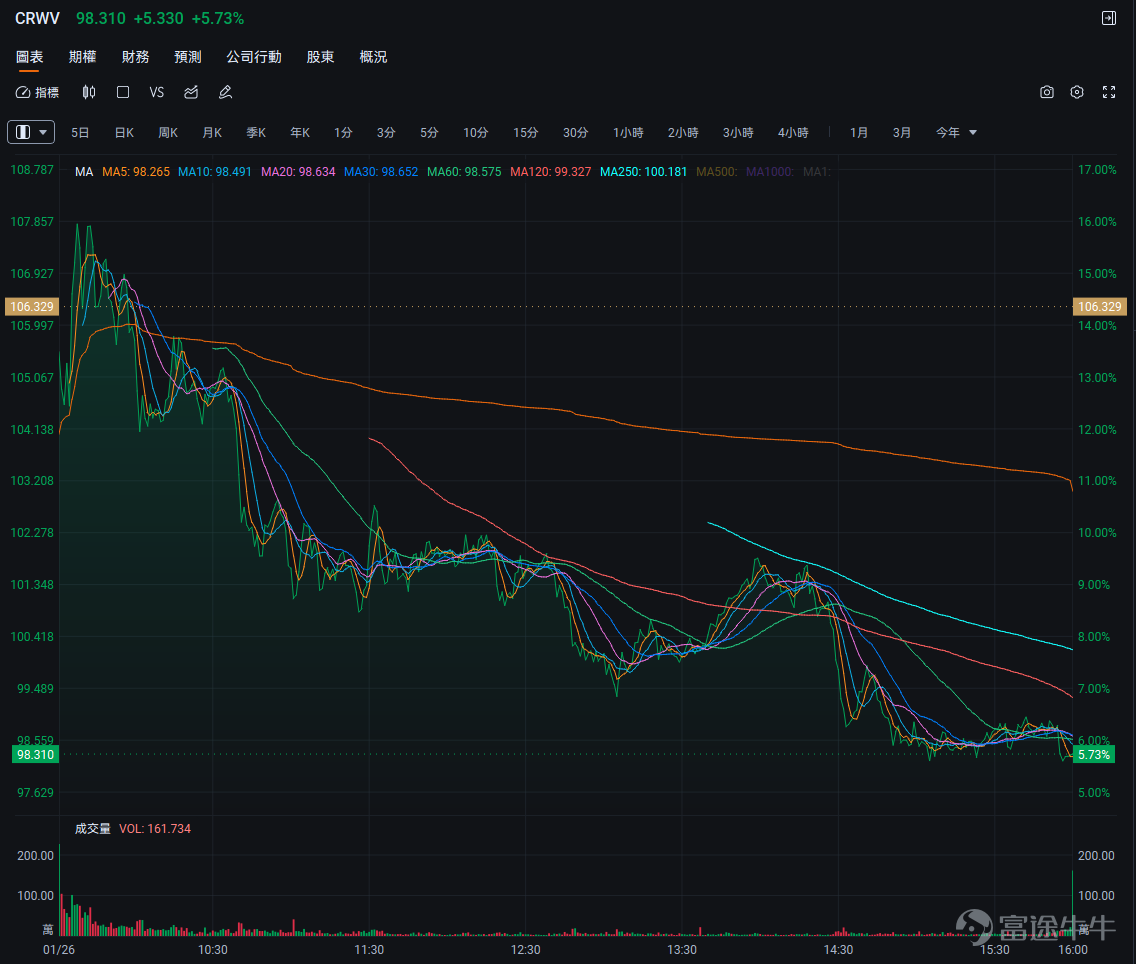Screen dimensions: 1136x964
Task: Select the 30分 interval
Action: coord(575,133)
